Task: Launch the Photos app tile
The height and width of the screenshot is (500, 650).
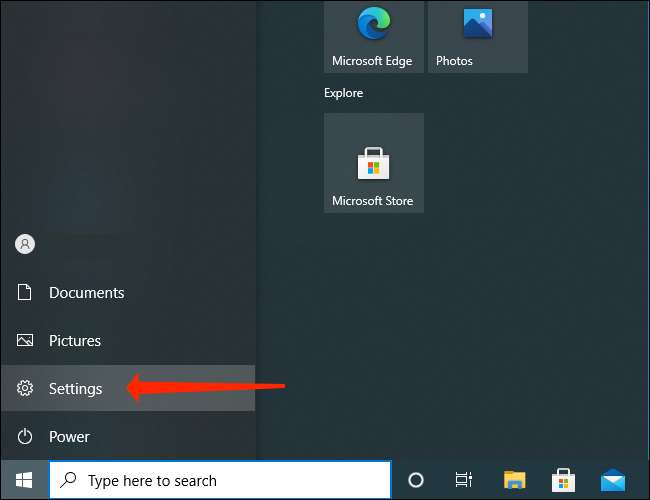Action: pyautogui.click(x=477, y=36)
